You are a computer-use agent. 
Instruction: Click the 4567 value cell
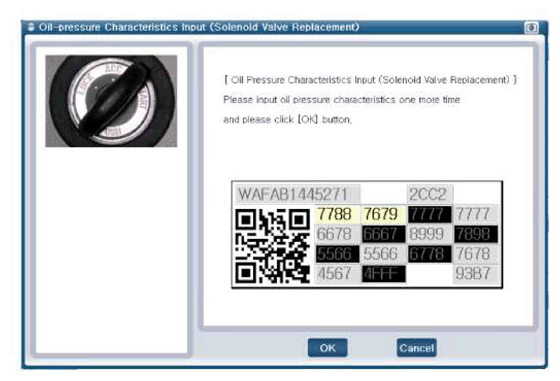[337, 274]
